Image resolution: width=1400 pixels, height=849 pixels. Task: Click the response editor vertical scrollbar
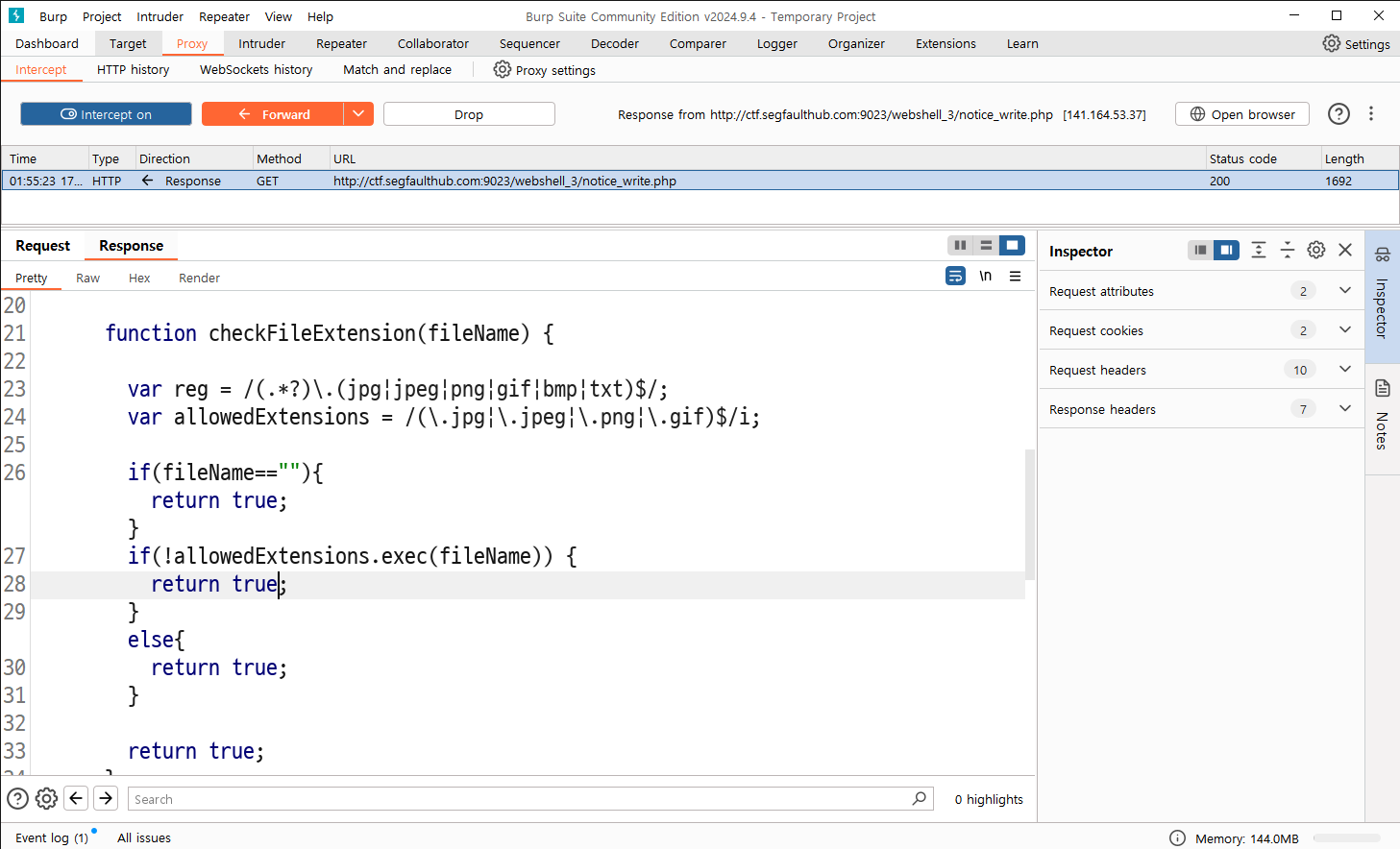click(1030, 514)
